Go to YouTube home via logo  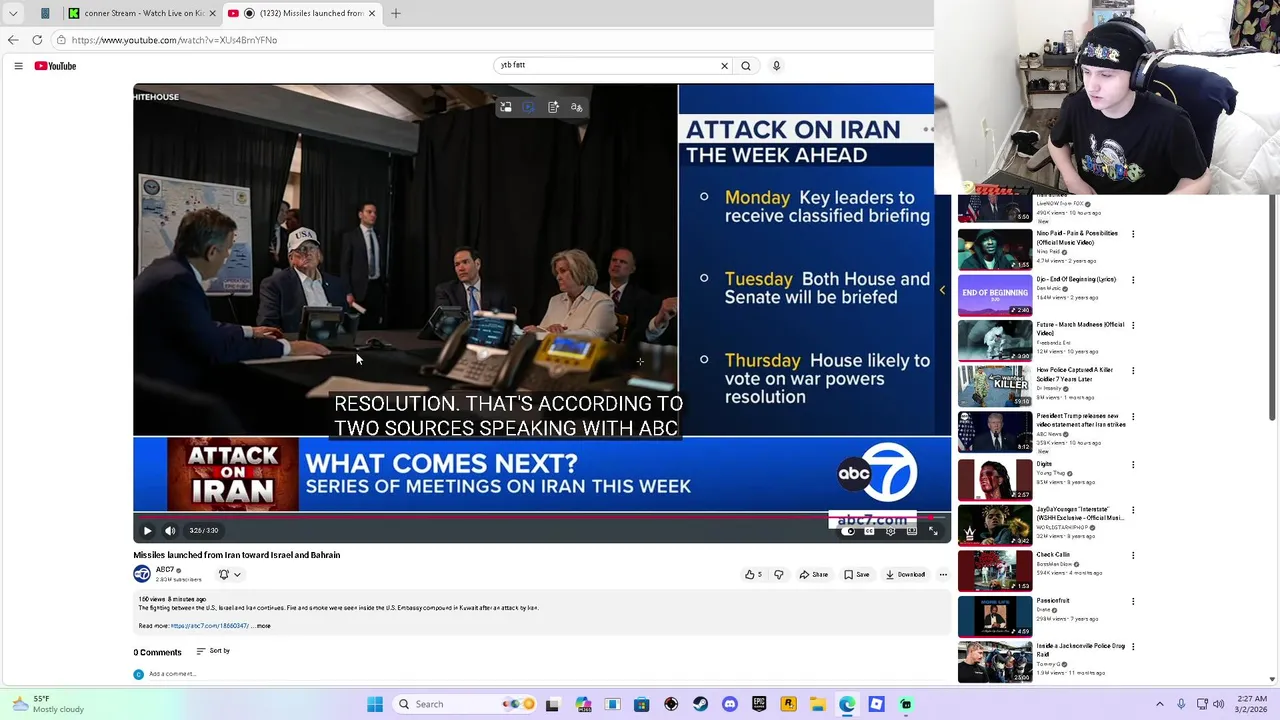click(x=55, y=66)
